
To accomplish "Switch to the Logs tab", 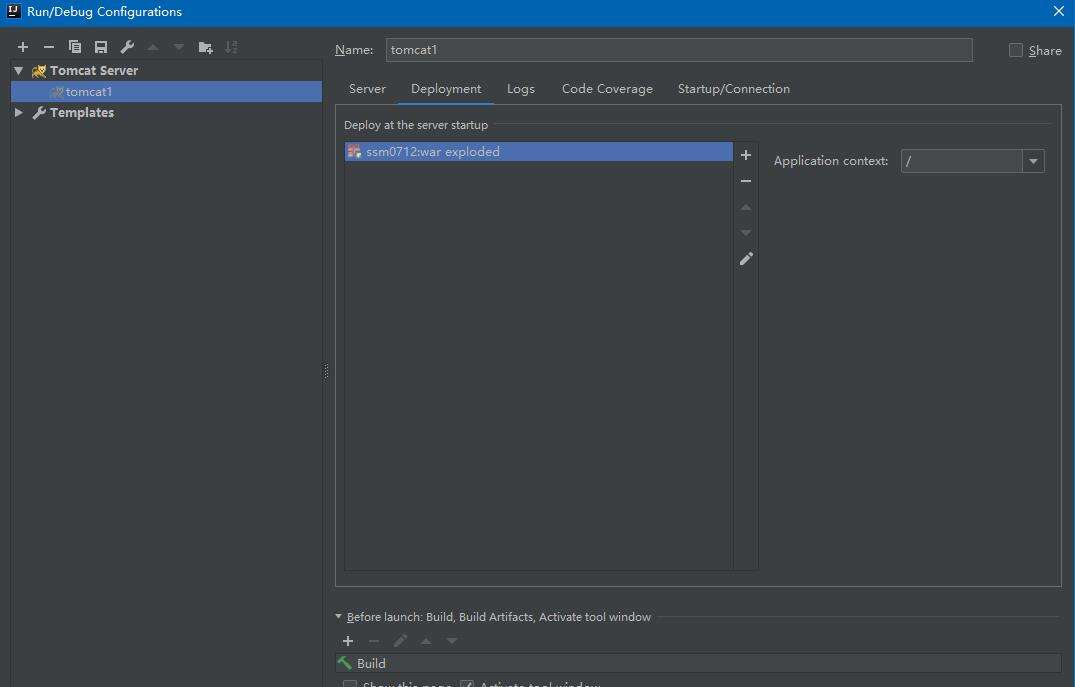I will click(x=520, y=88).
